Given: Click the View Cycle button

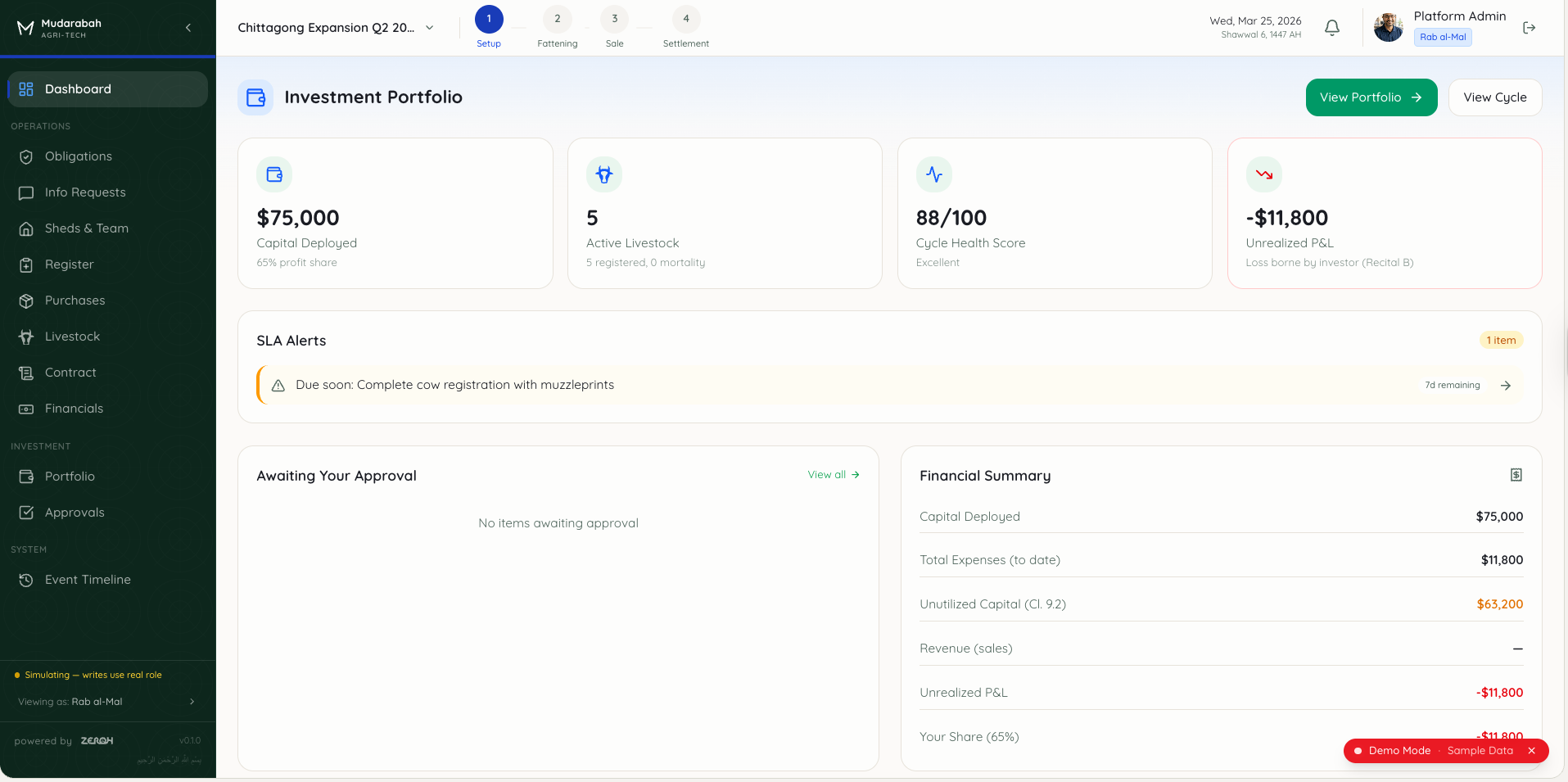Looking at the screenshot, I should tap(1494, 97).
